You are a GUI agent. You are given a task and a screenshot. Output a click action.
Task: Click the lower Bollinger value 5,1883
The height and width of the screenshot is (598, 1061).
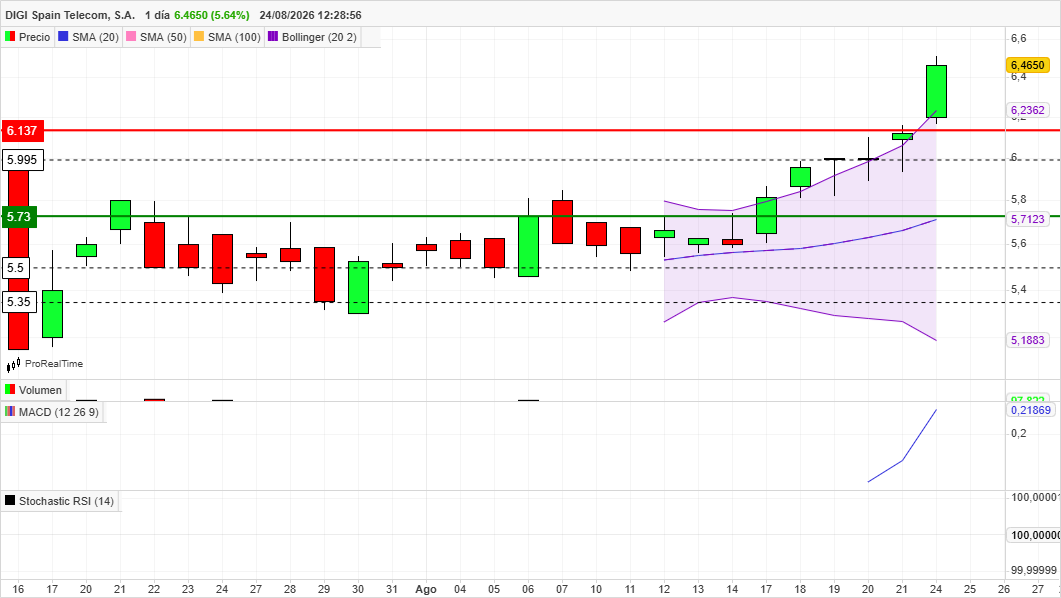point(1028,340)
